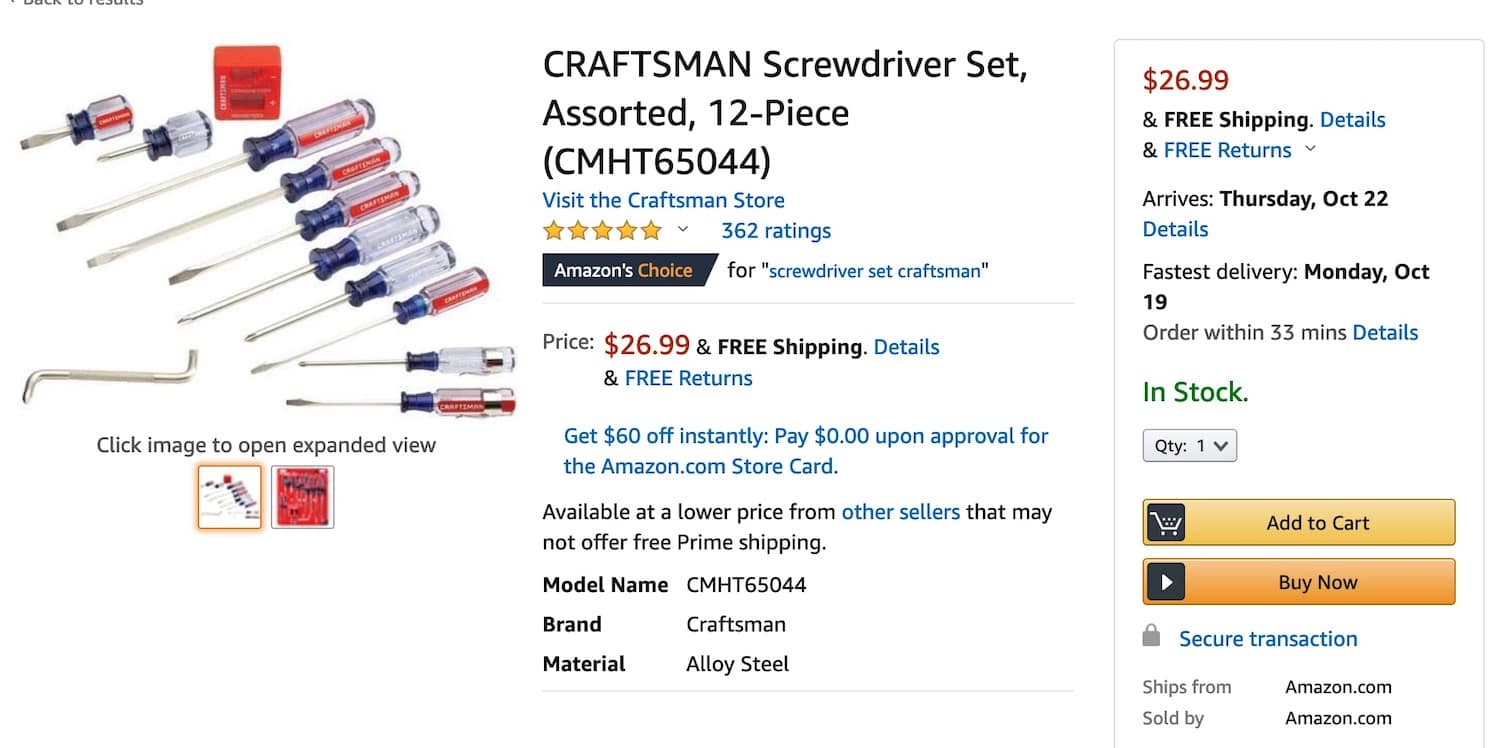The height and width of the screenshot is (748, 1500).
Task: Select the red packaging image thumbnail
Action: point(303,497)
